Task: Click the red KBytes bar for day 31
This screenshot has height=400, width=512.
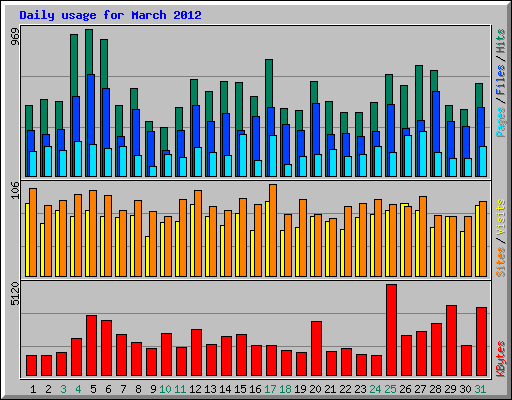Action: click(x=482, y=342)
